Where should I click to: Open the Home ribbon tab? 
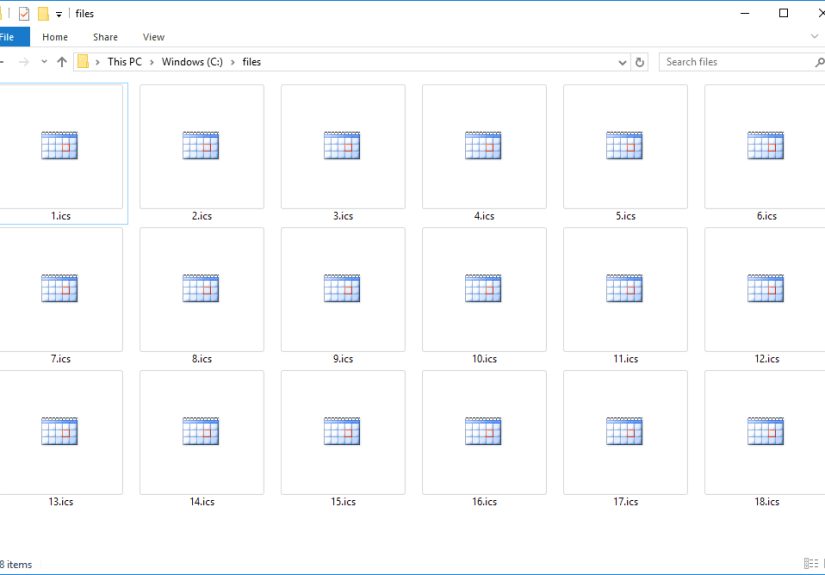tap(55, 37)
